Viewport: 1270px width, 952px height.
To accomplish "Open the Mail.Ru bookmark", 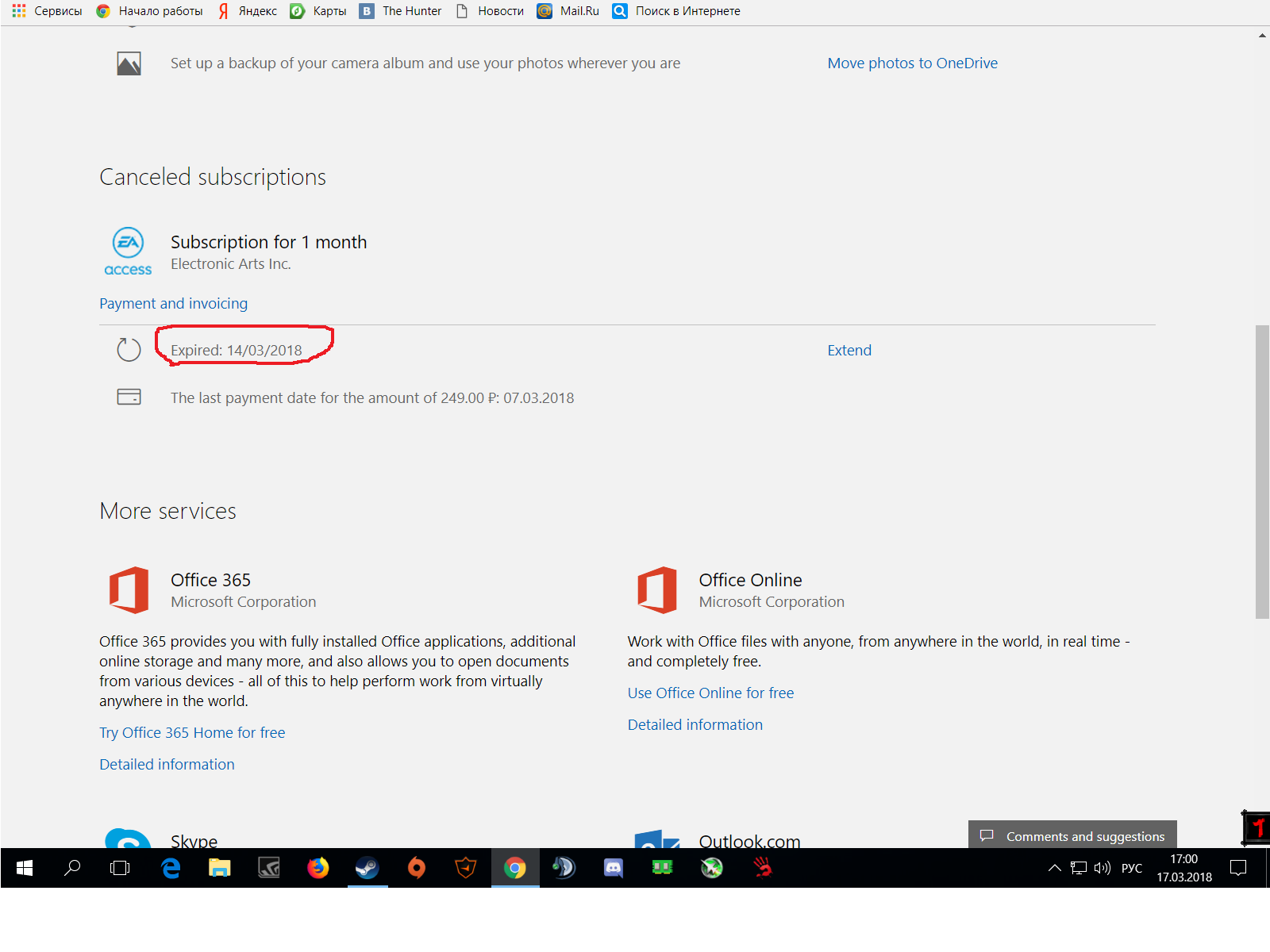I will (568, 11).
